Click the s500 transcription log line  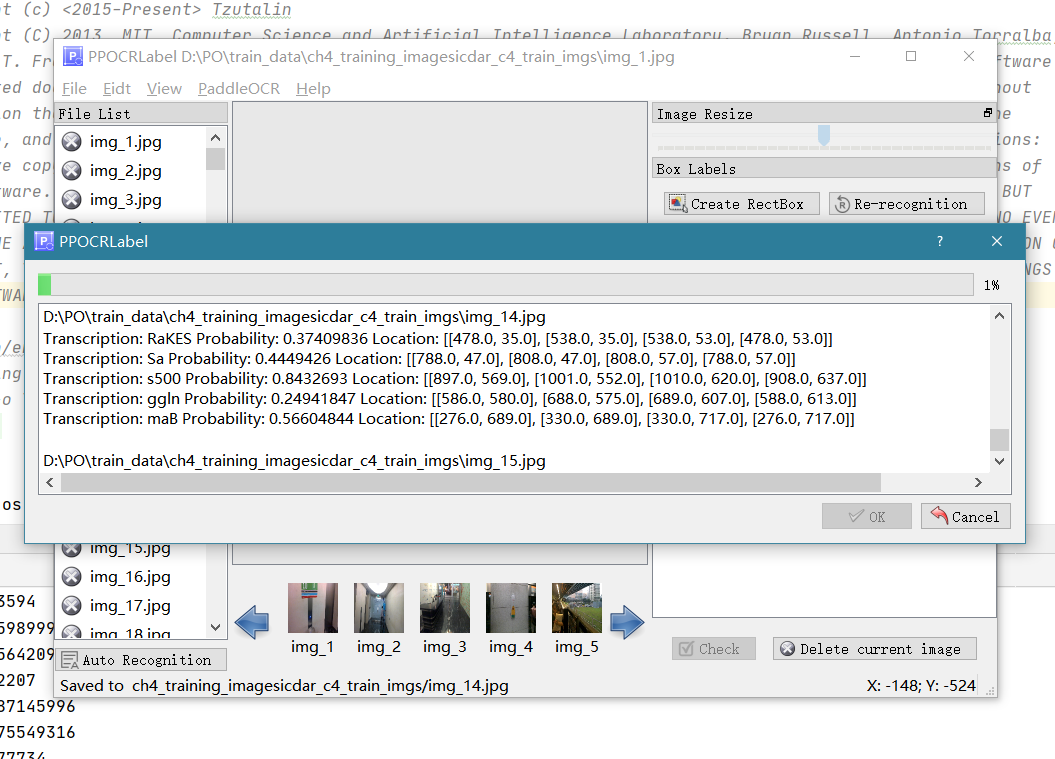(455, 379)
